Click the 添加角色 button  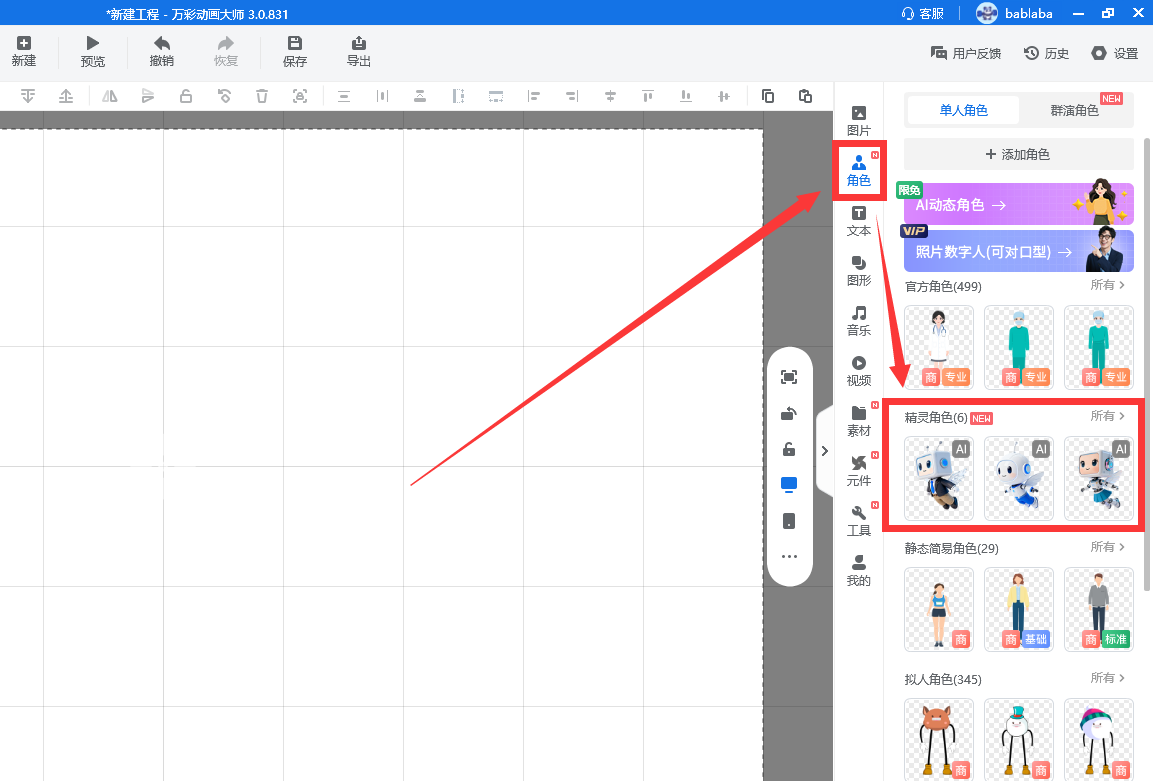1018,154
